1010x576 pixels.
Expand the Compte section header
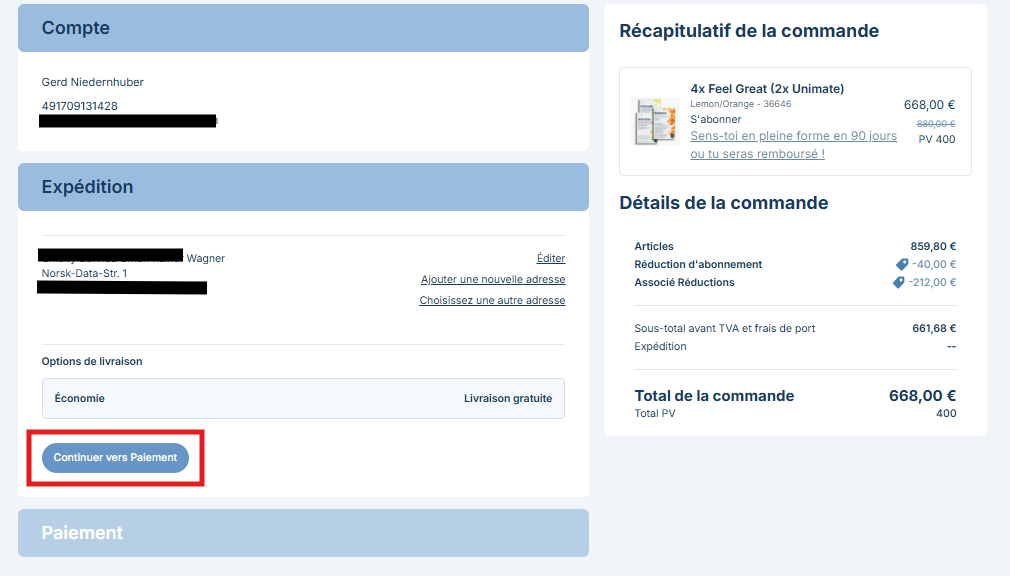tap(303, 28)
